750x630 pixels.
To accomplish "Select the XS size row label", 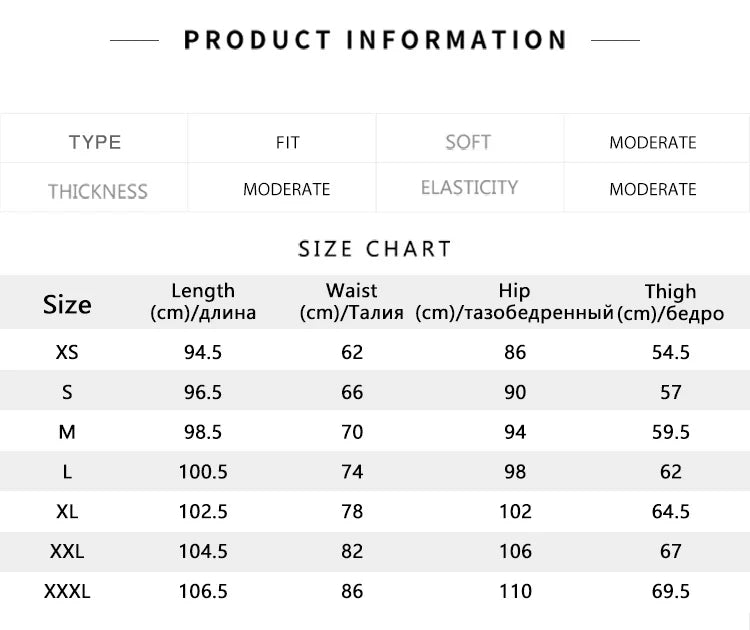I will tap(67, 352).
